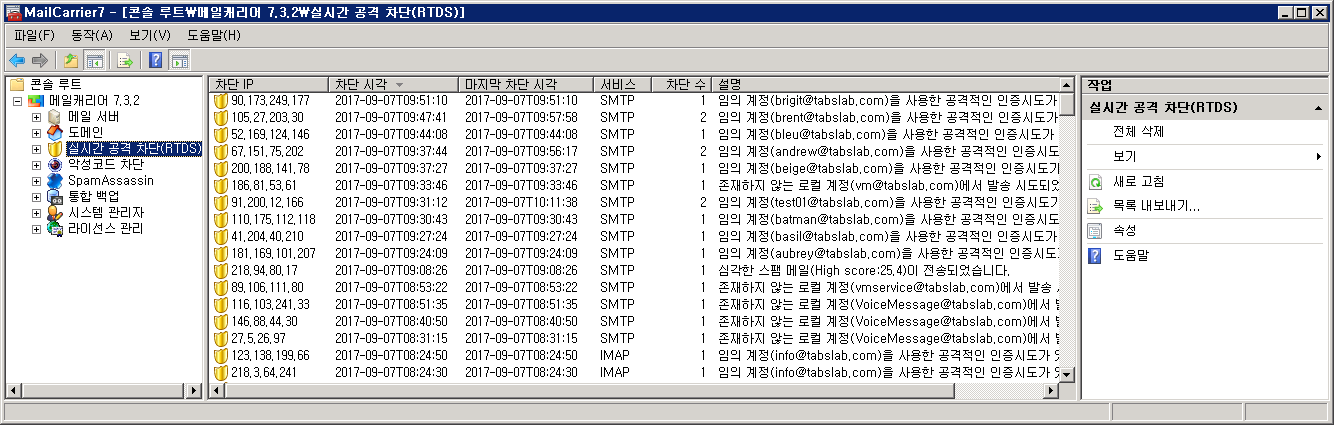1334x425 pixels.
Task: Select the row with IP 218.3.64.241
Action: coord(634,372)
